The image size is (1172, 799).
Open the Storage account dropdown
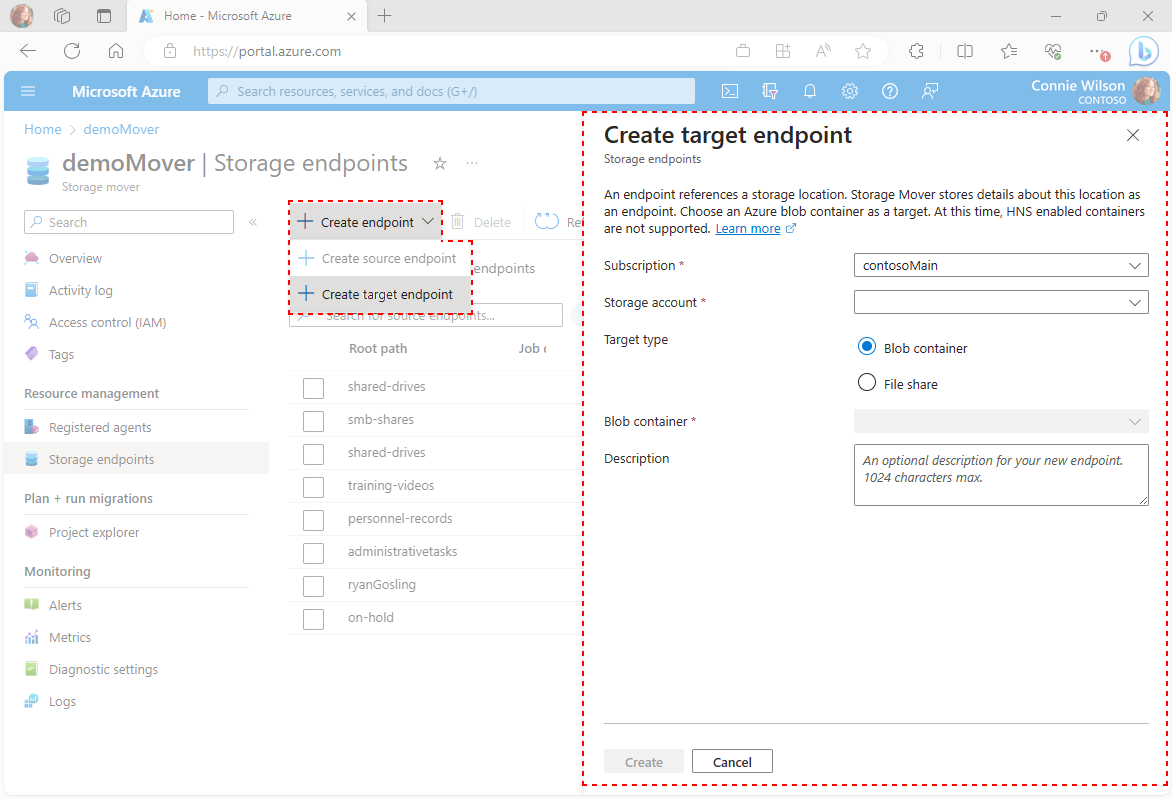point(1001,302)
